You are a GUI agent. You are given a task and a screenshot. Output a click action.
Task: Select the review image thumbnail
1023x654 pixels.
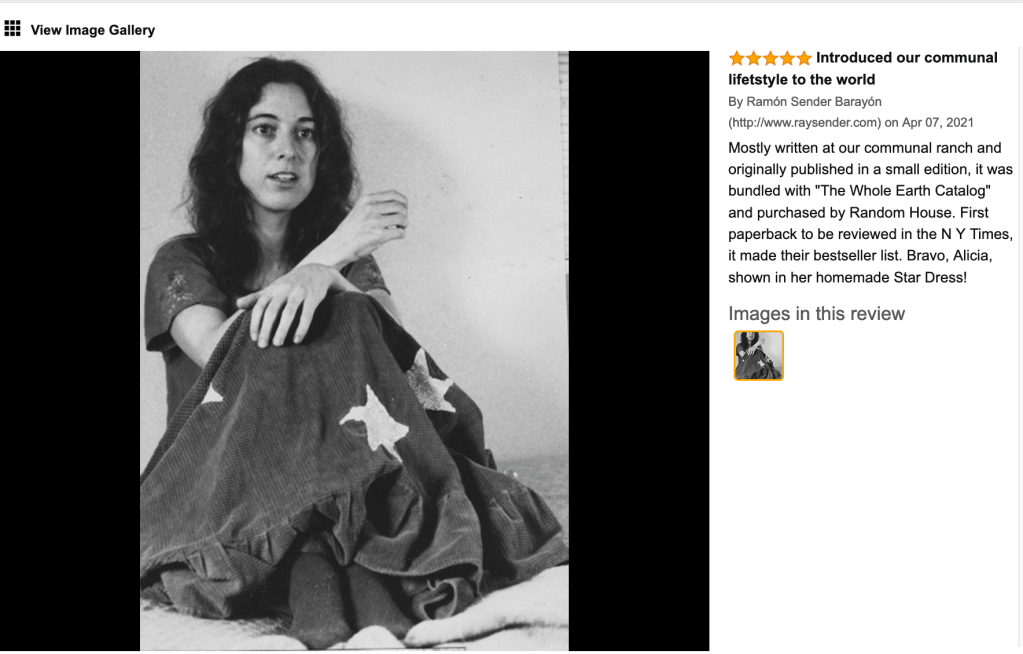tap(758, 356)
